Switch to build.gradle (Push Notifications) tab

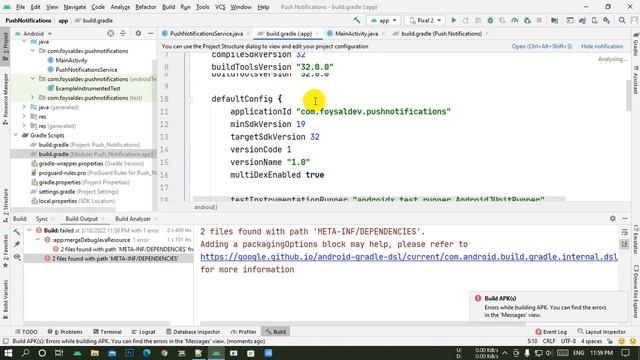441,33
